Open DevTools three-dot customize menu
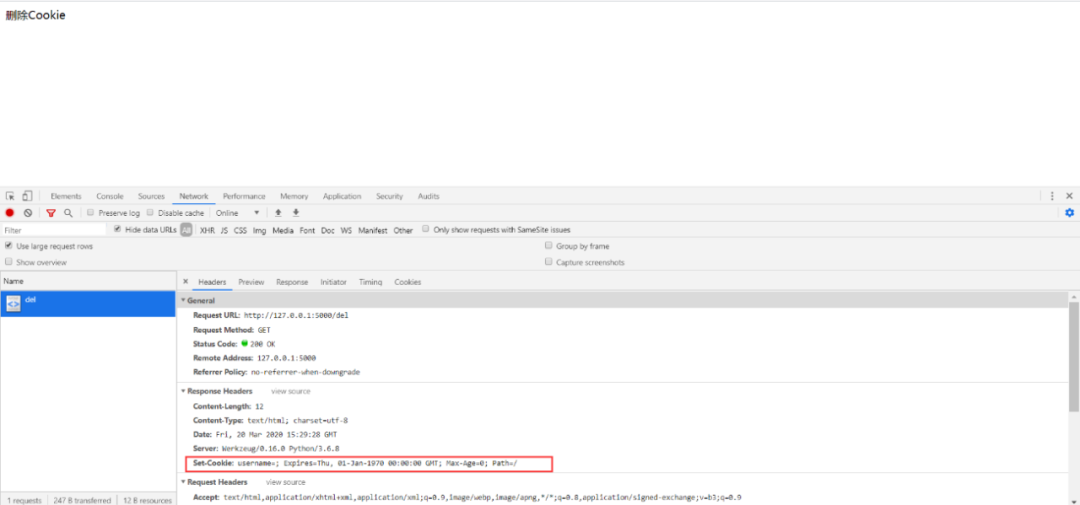1080x505 pixels. [x=1052, y=196]
